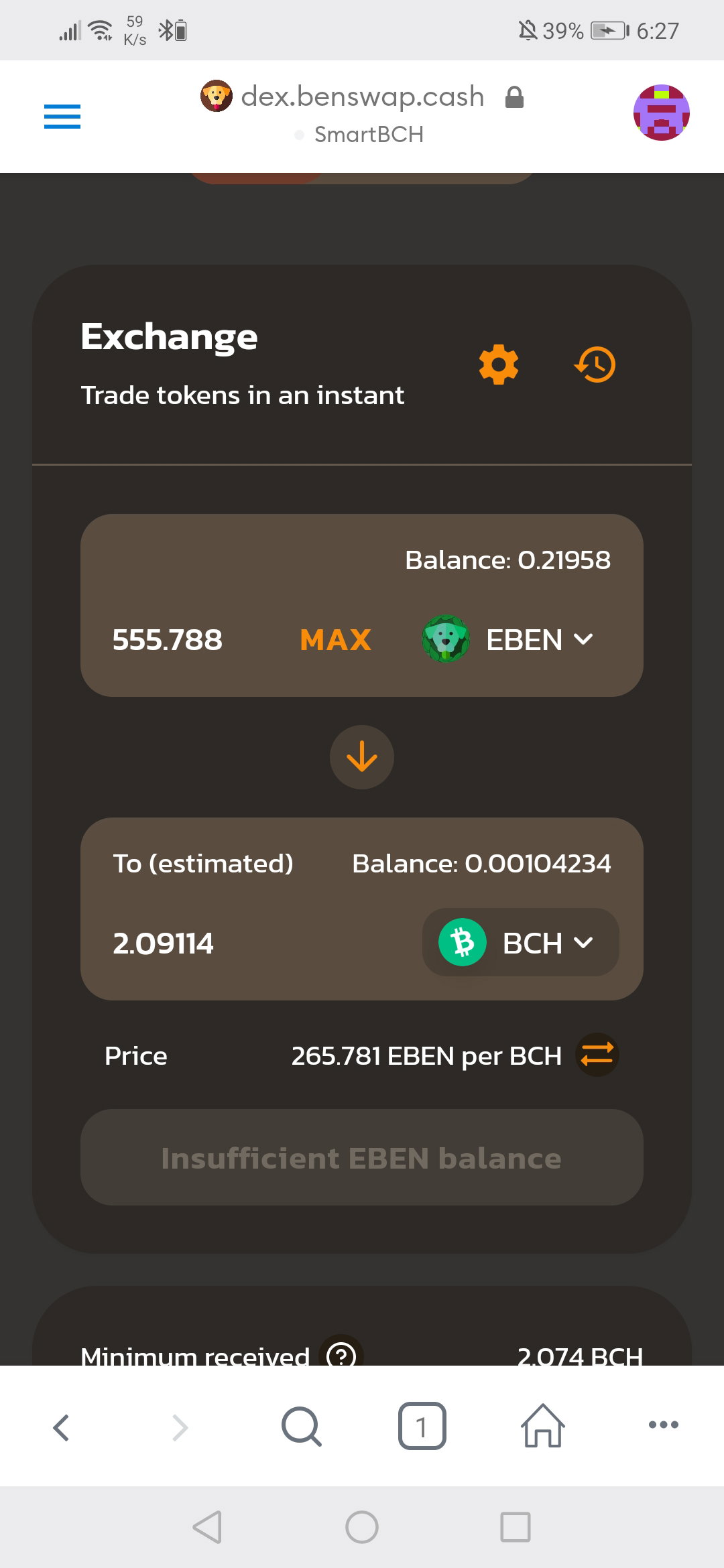Go to browser home page
The width and height of the screenshot is (724, 1568).
(x=543, y=1426)
